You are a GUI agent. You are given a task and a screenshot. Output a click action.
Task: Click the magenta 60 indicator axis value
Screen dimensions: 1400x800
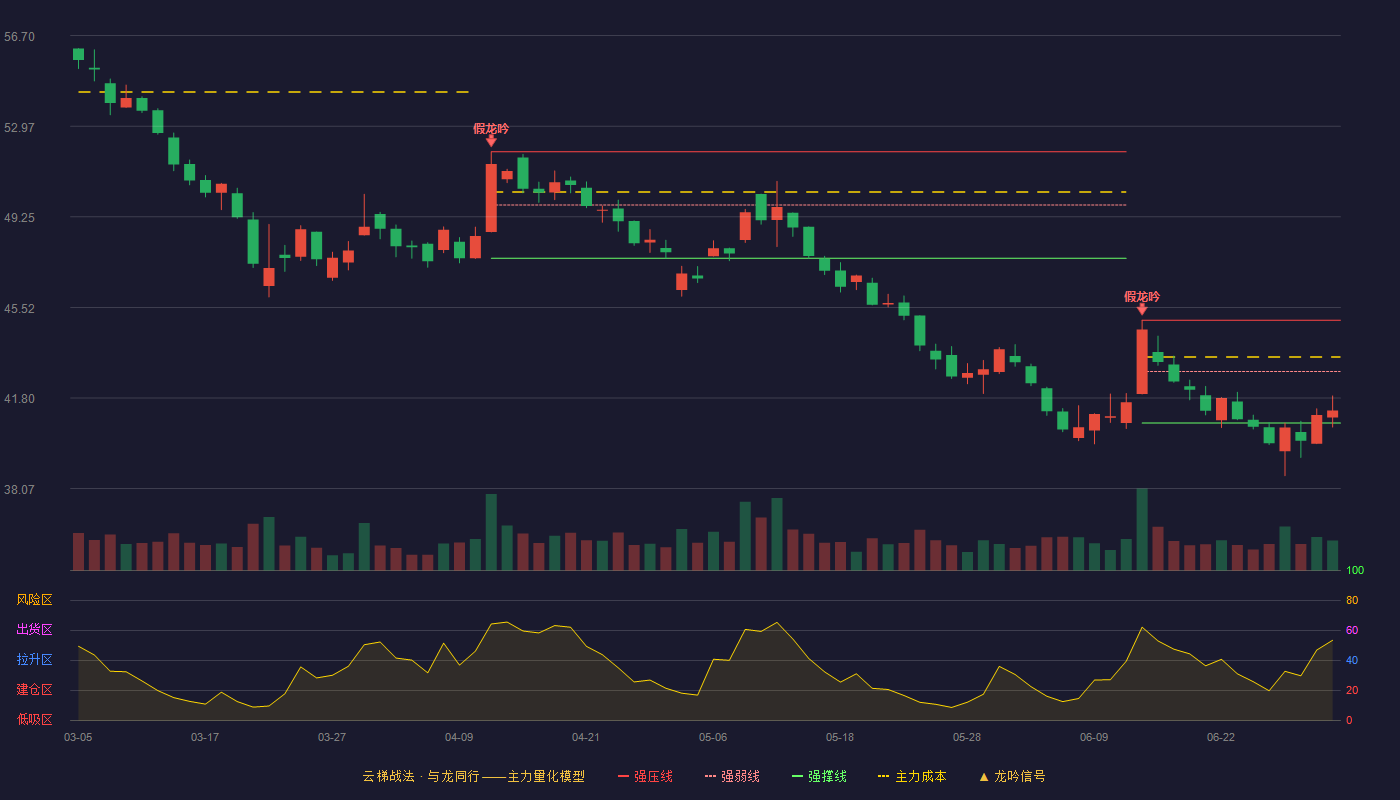(1352, 630)
